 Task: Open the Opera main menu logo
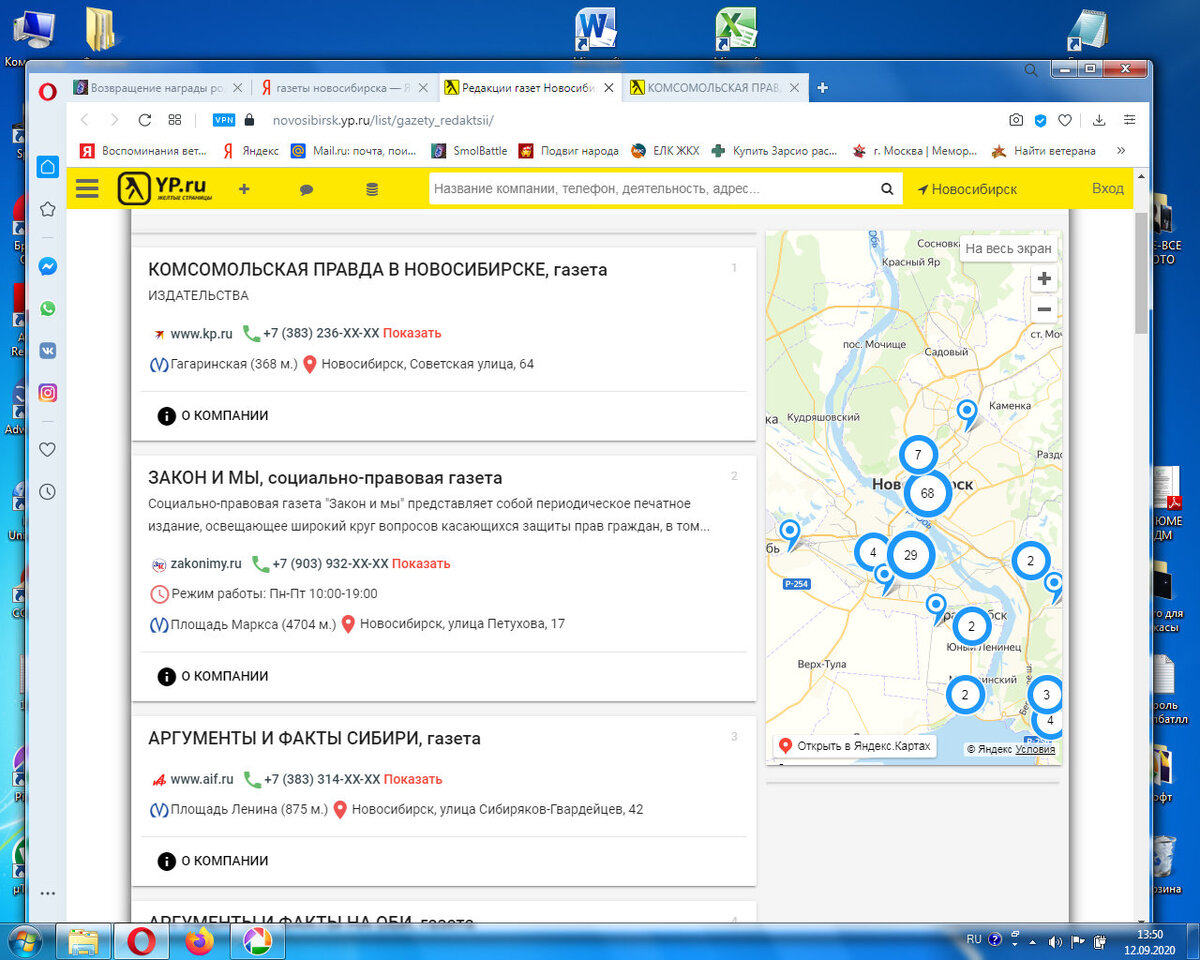click(47, 91)
